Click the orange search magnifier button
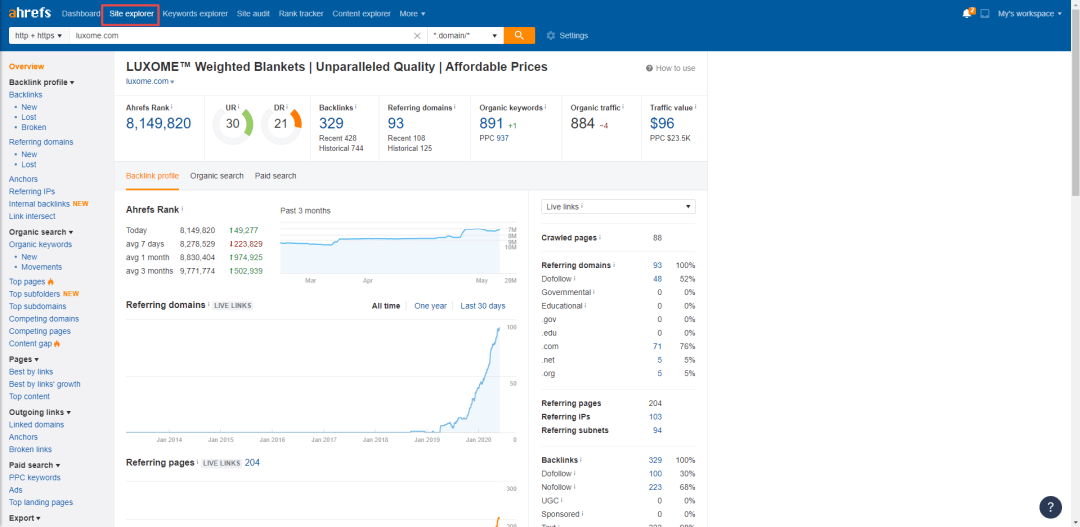 [x=518, y=35]
